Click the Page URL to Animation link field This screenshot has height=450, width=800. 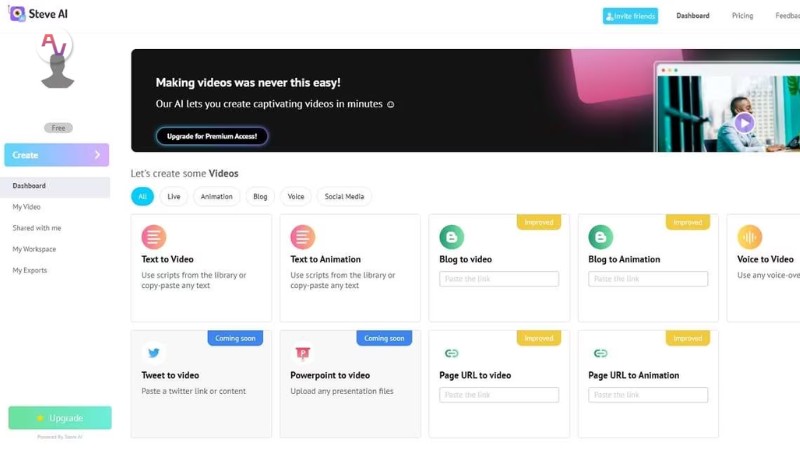[x=648, y=394]
